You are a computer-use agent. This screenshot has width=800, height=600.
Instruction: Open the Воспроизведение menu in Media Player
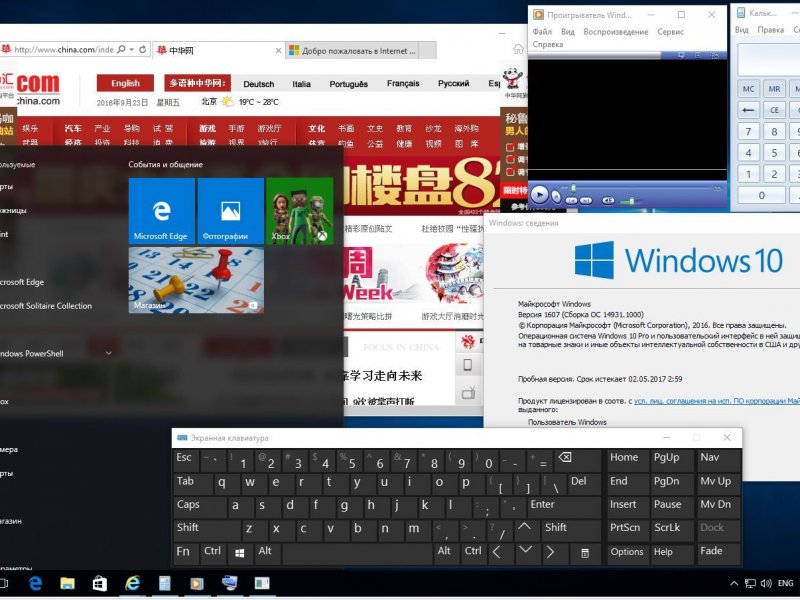point(616,32)
